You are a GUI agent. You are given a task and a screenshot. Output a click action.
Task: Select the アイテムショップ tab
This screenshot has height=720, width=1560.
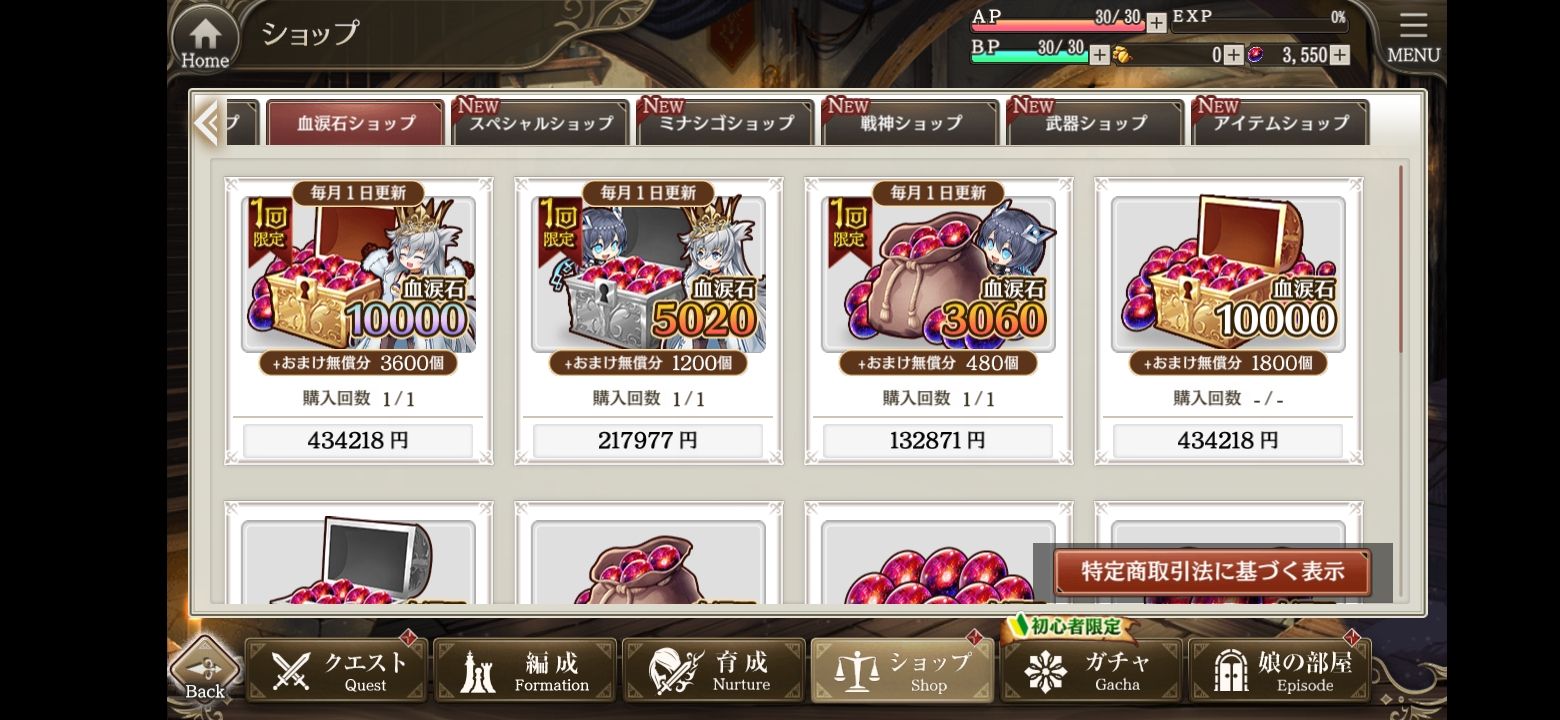1281,123
